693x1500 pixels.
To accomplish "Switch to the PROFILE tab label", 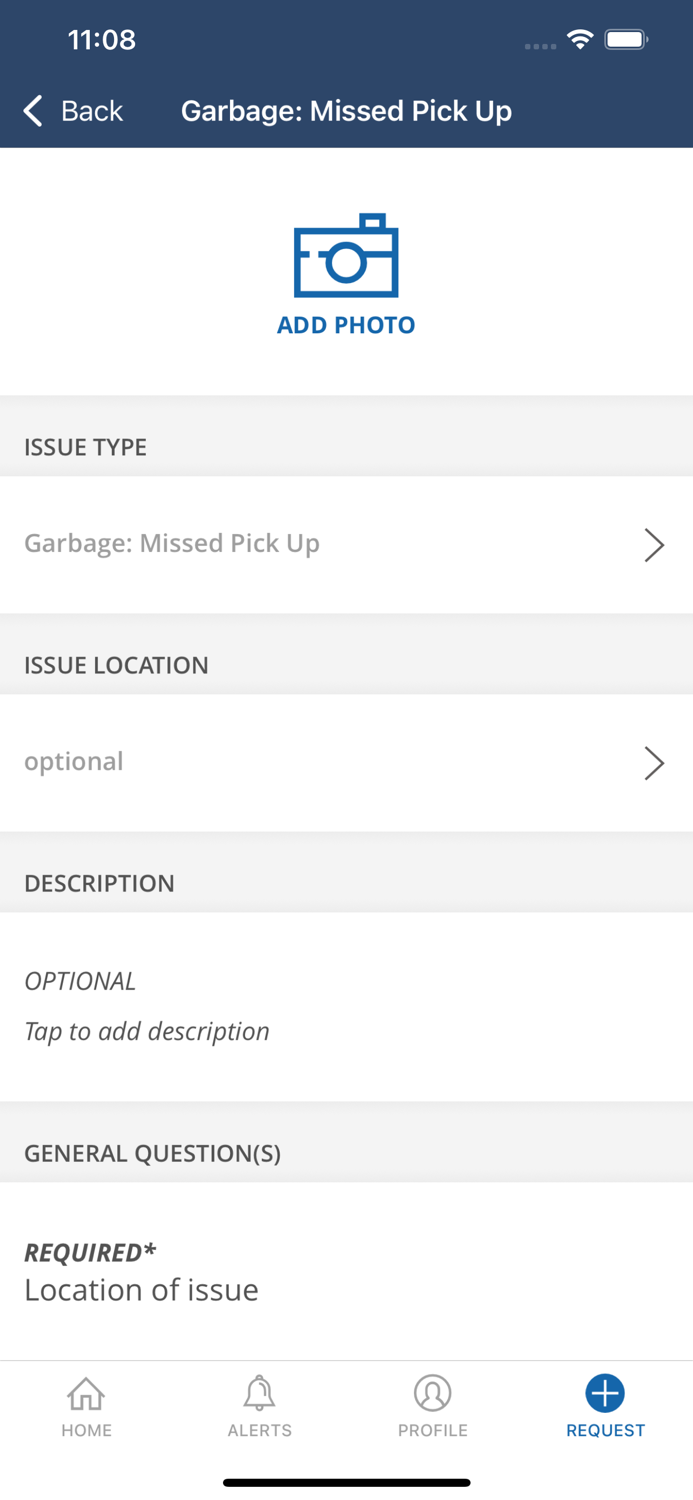I will tap(433, 1430).
